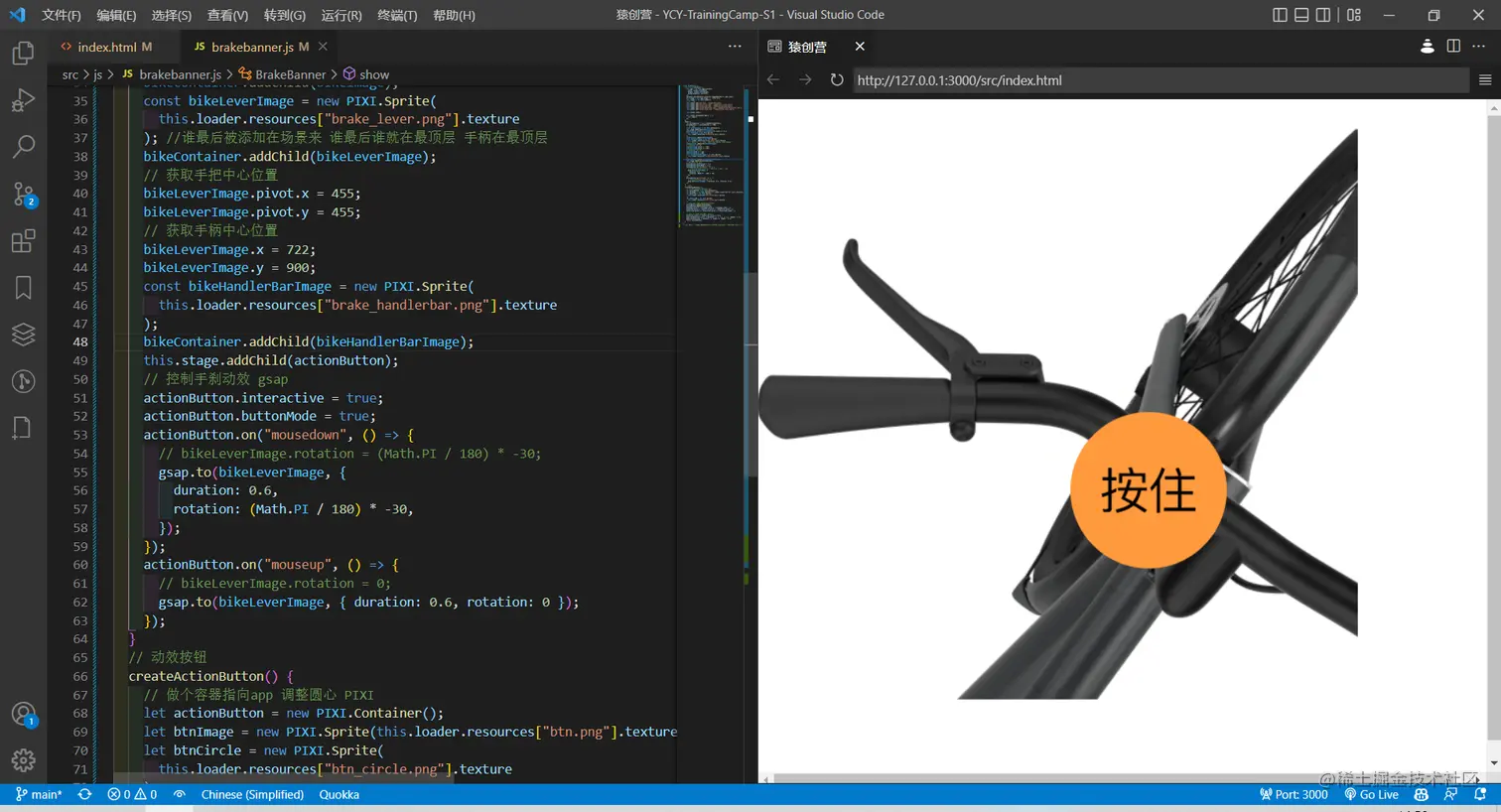Image resolution: width=1501 pixels, height=812 pixels.
Task: Open the Extensions view
Action: [23, 241]
